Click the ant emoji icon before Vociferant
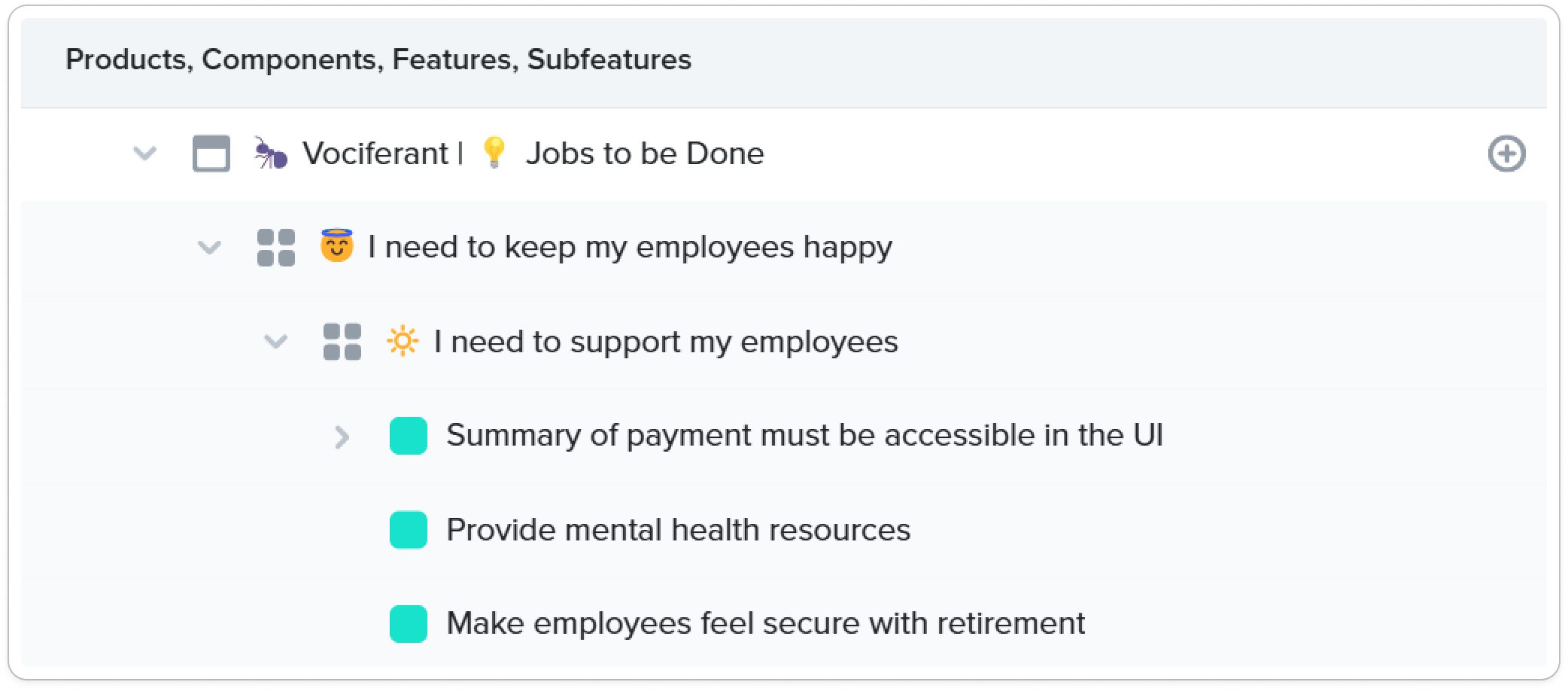 (271, 154)
